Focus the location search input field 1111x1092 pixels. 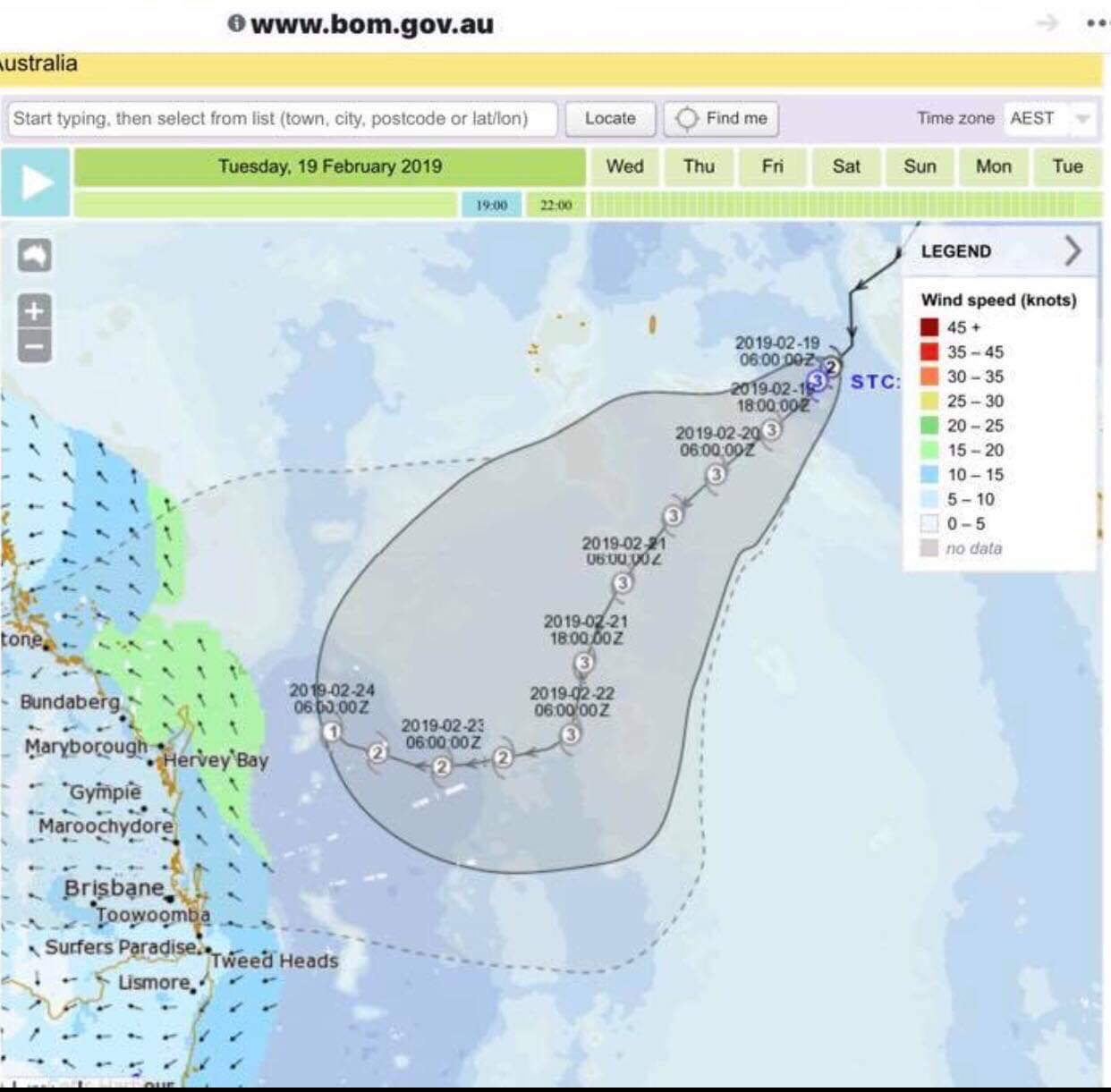pyautogui.click(x=282, y=118)
